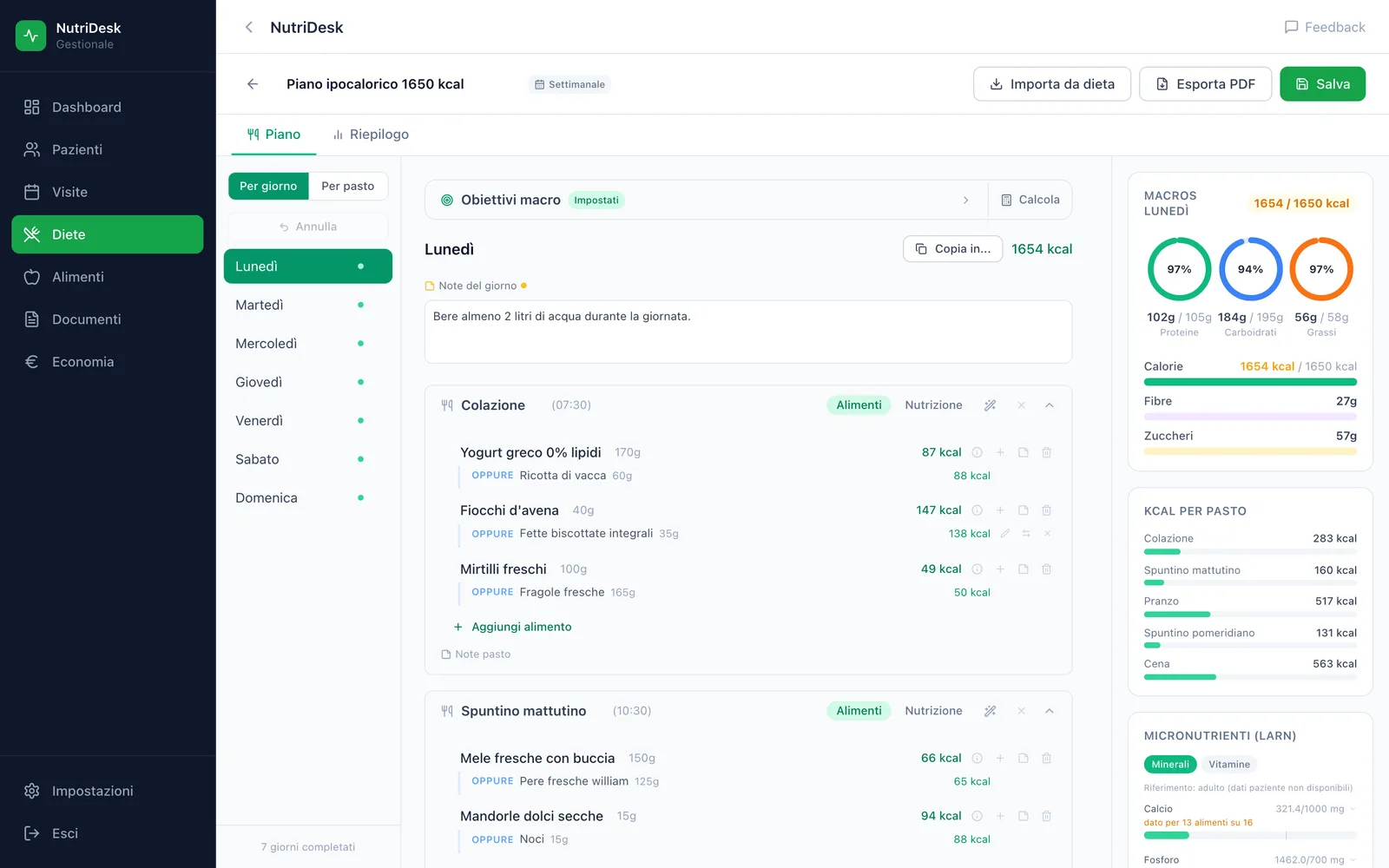
Task: Open Diete in the sidebar
Action: click(108, 234)
